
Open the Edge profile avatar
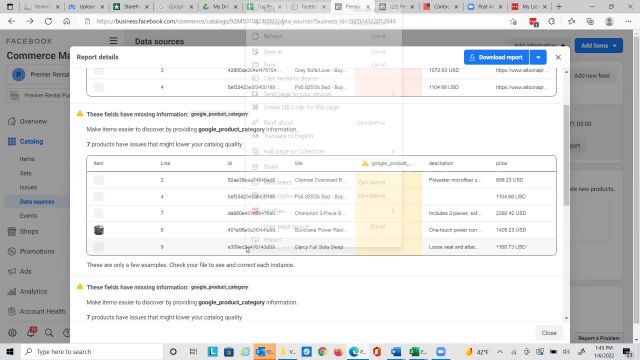[x=609, y=21]
